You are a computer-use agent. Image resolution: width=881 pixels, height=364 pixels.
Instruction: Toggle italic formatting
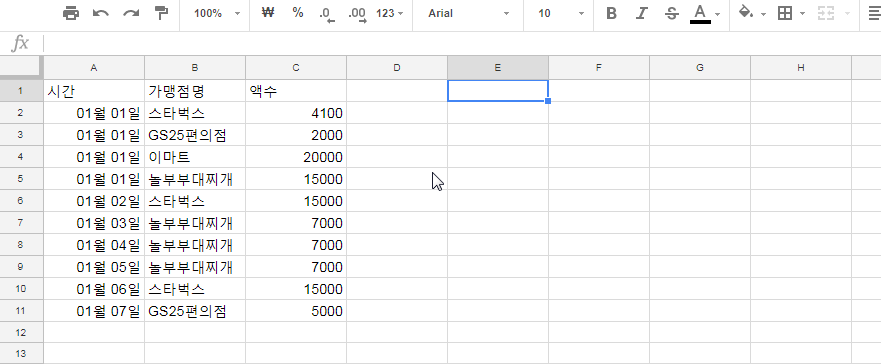click(x=642, y=13)
